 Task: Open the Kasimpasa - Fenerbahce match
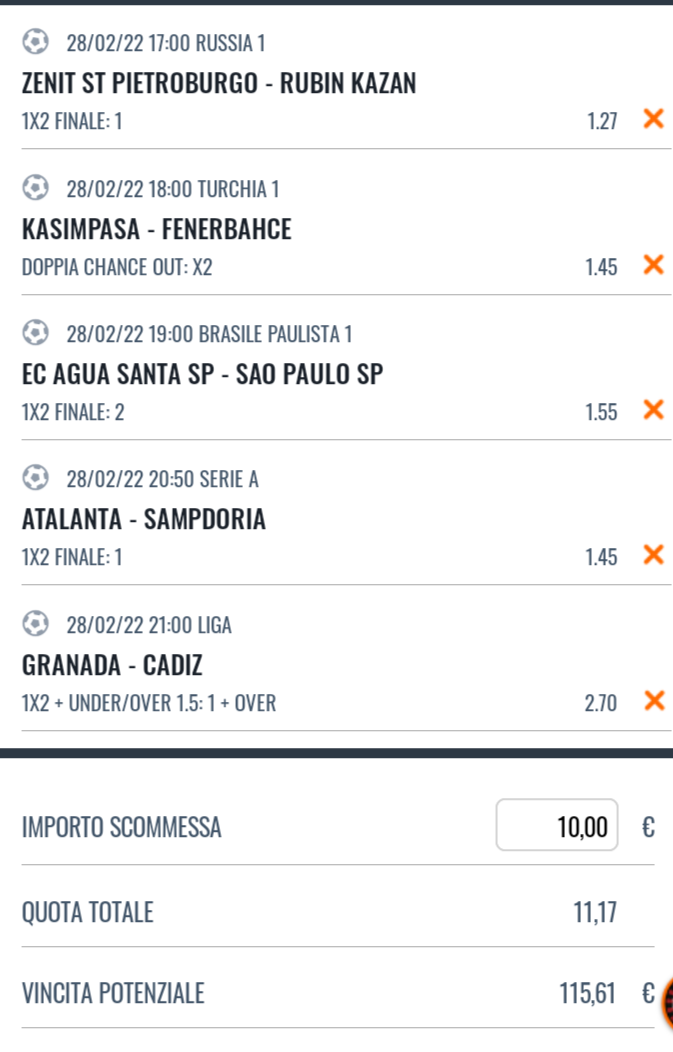pyautogui.click(x=156, y=229)
